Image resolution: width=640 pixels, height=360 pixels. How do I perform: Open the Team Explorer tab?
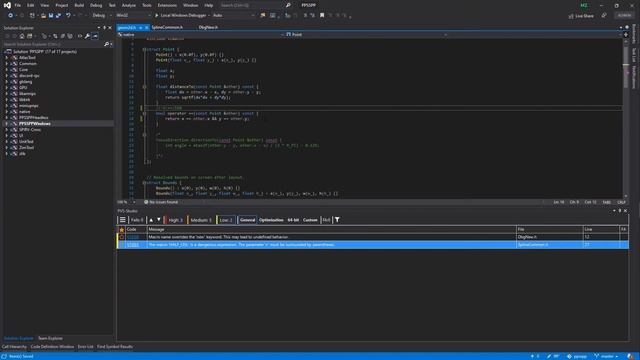pos(50,338)
